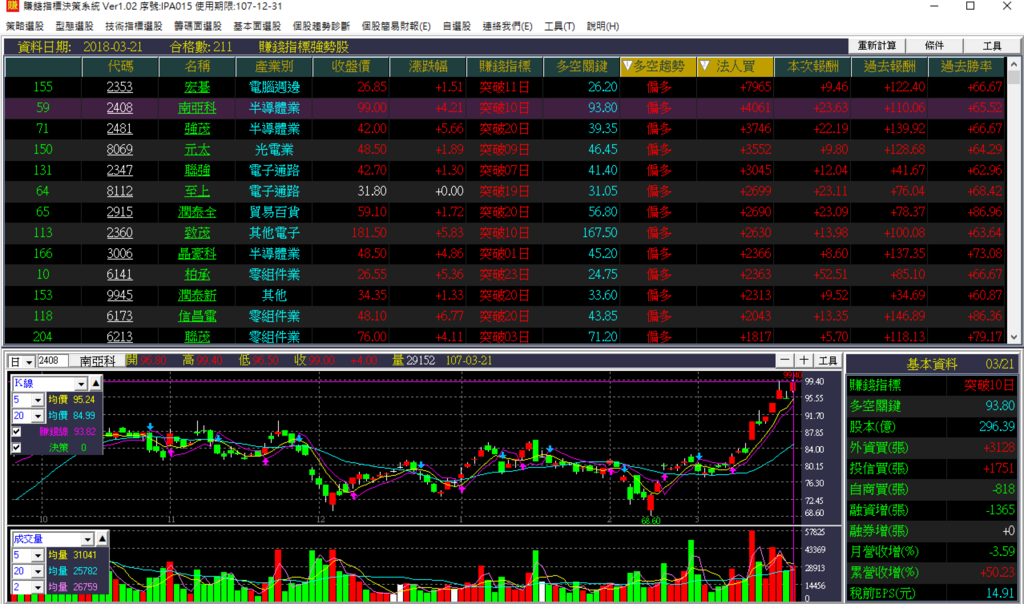
Task: Open the 技術指標選股 menu
Action: tap(134, 26)
